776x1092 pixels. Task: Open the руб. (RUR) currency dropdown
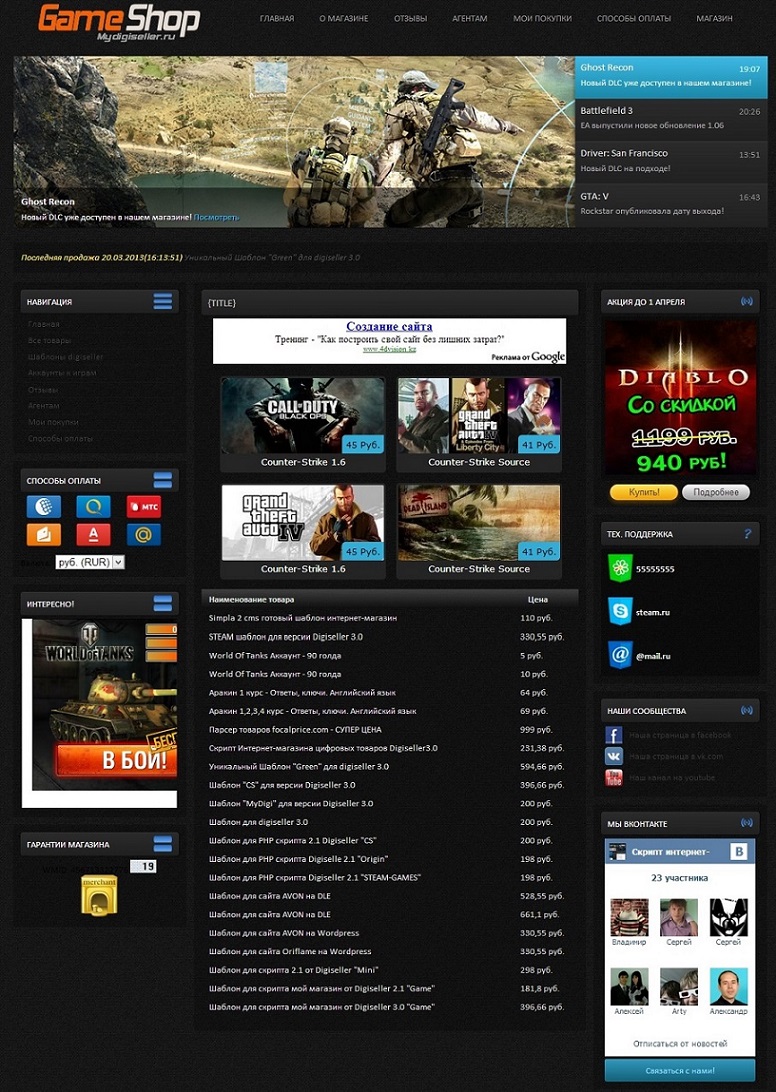click(x=90, y=562)
